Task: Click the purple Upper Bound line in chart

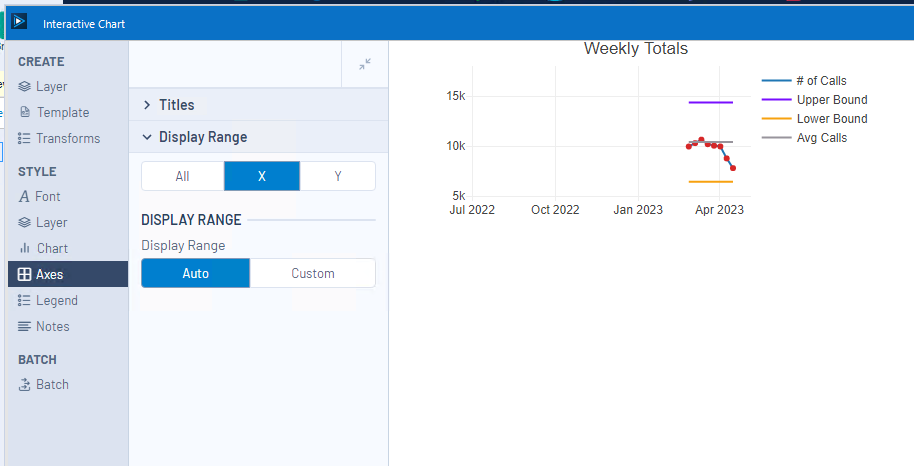Action: click(x=711, y=103)
